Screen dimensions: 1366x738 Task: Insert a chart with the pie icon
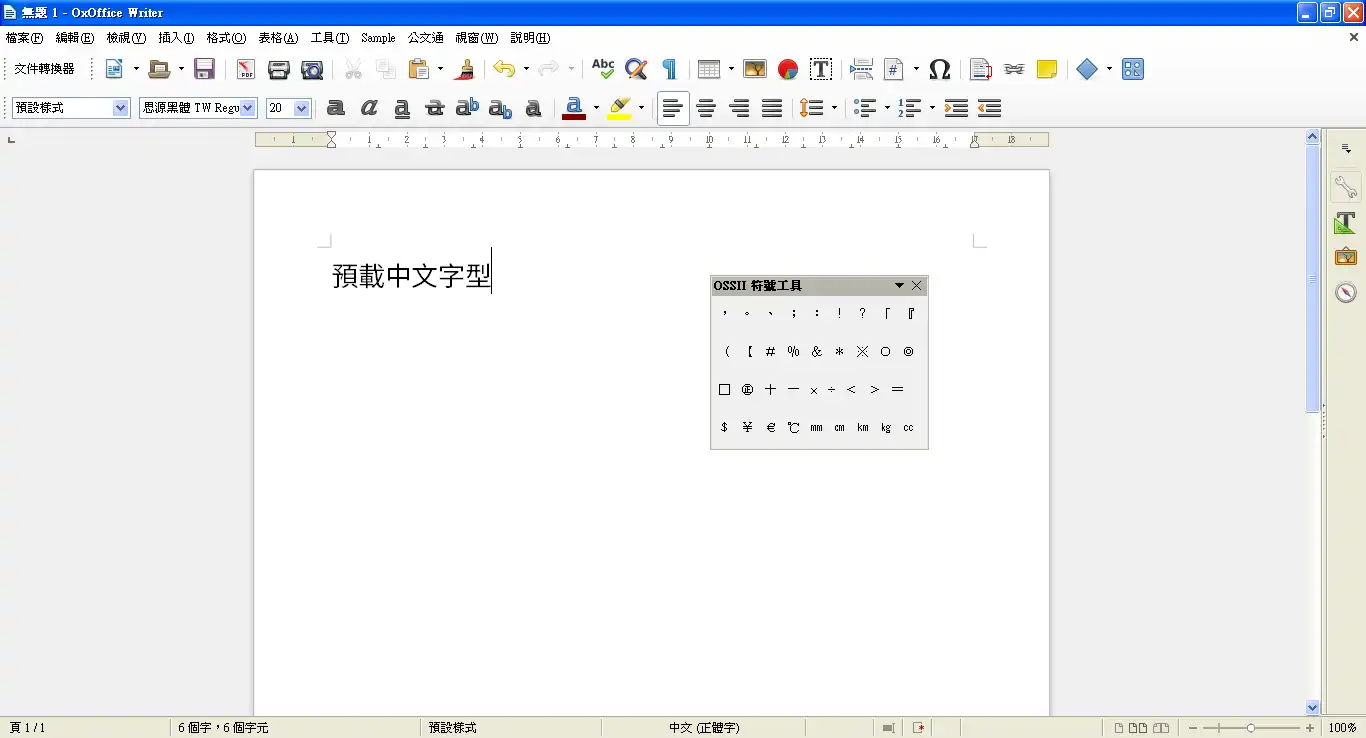coord(788,69)
